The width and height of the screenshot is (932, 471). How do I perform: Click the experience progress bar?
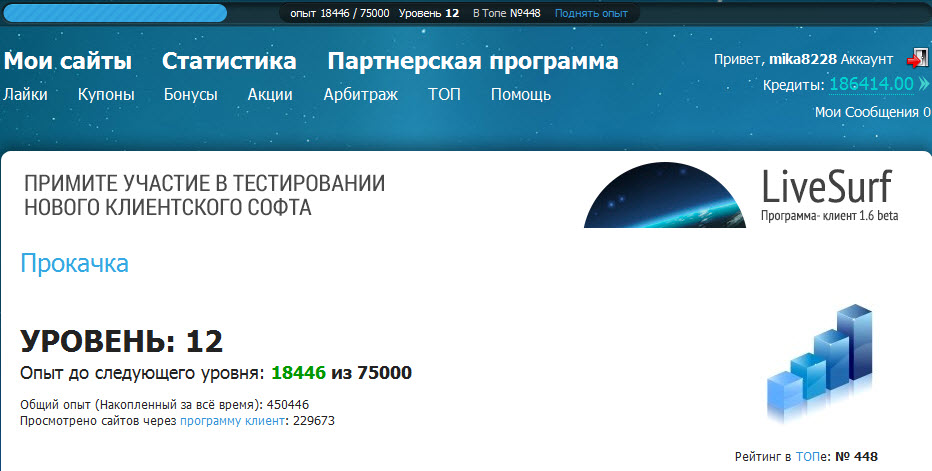[x=115, y=13]
